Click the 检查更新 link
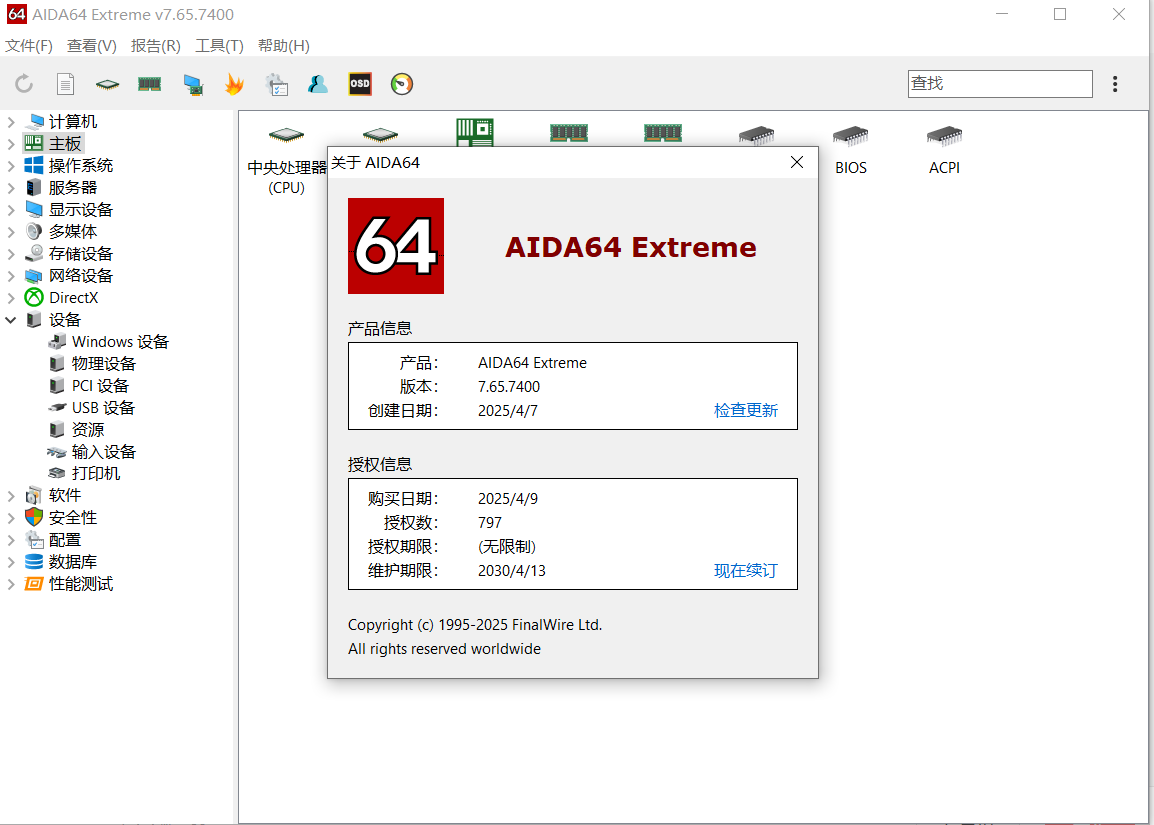 (746, 410)
